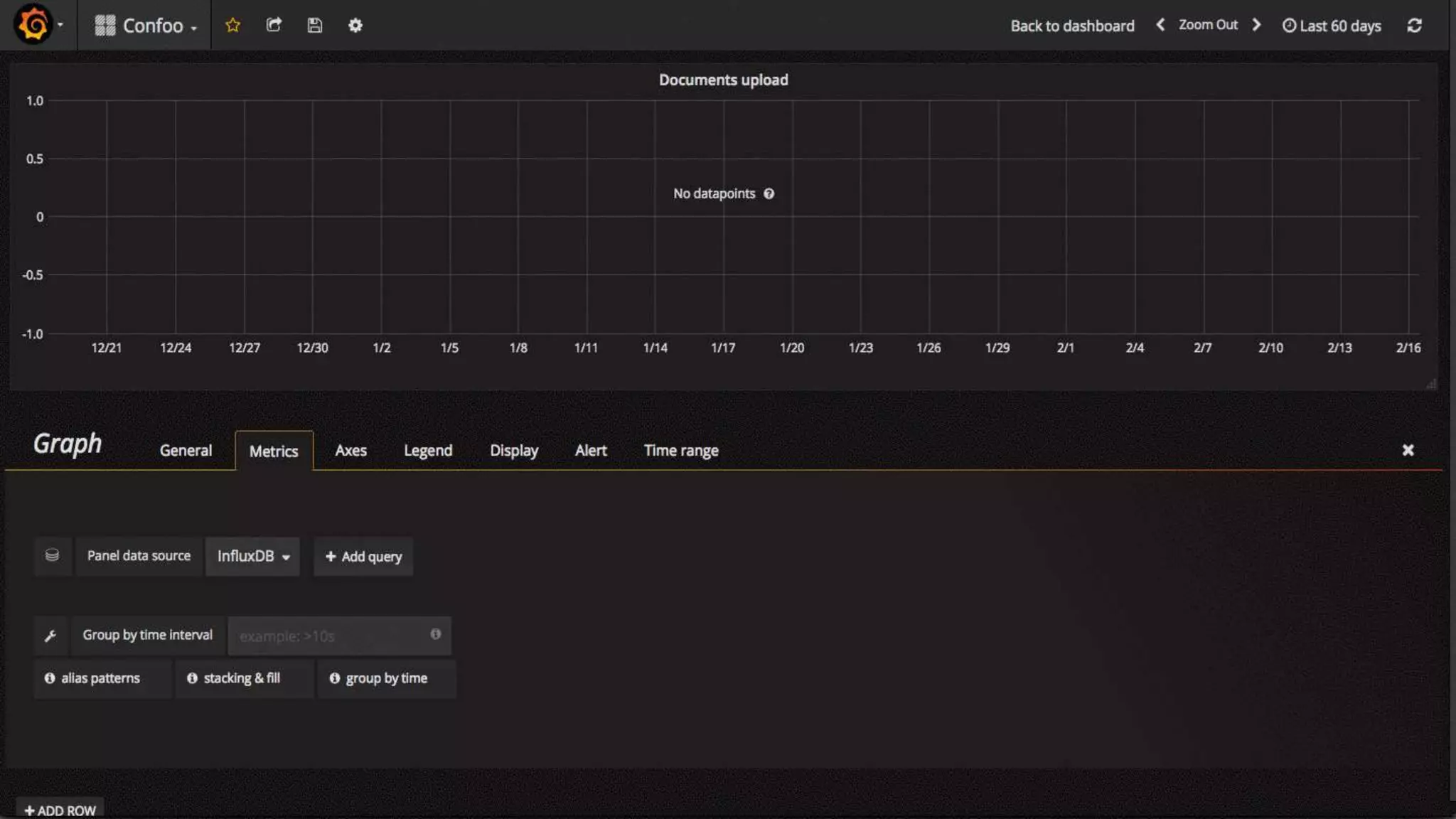Shift the time range forward with the right arrow
1456x819 pixels.
click(1256, 25)
